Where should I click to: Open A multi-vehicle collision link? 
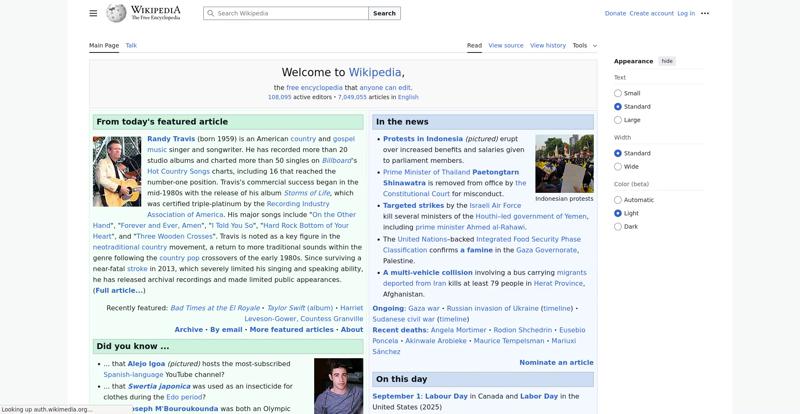428,273
